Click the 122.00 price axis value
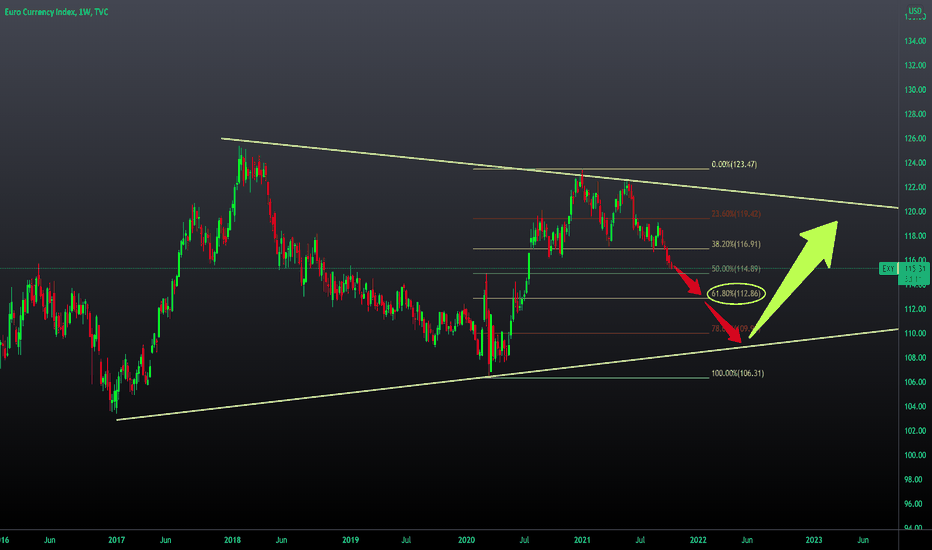Image resolution: width=932 pixels, height=550 pixels. (915, 187)
